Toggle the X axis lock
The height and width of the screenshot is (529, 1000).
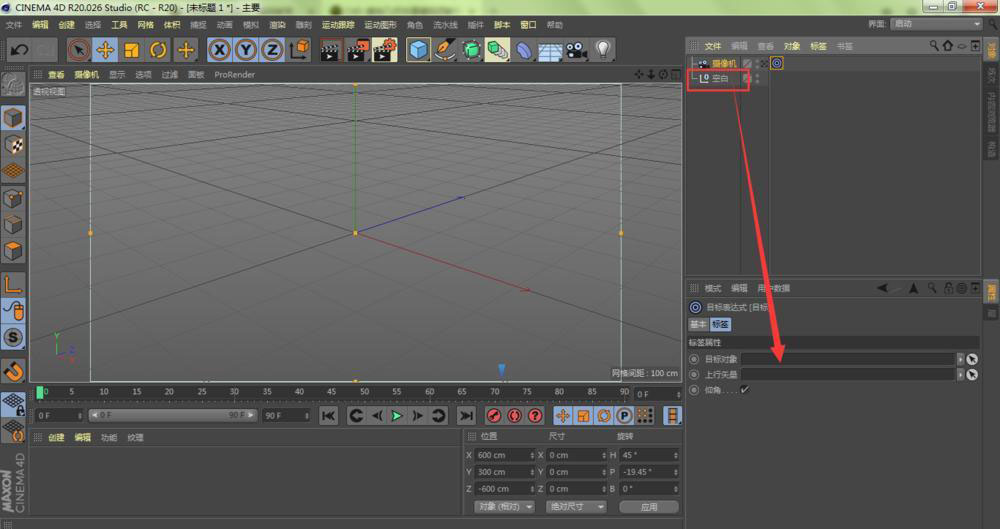click(x=219, y=50)
